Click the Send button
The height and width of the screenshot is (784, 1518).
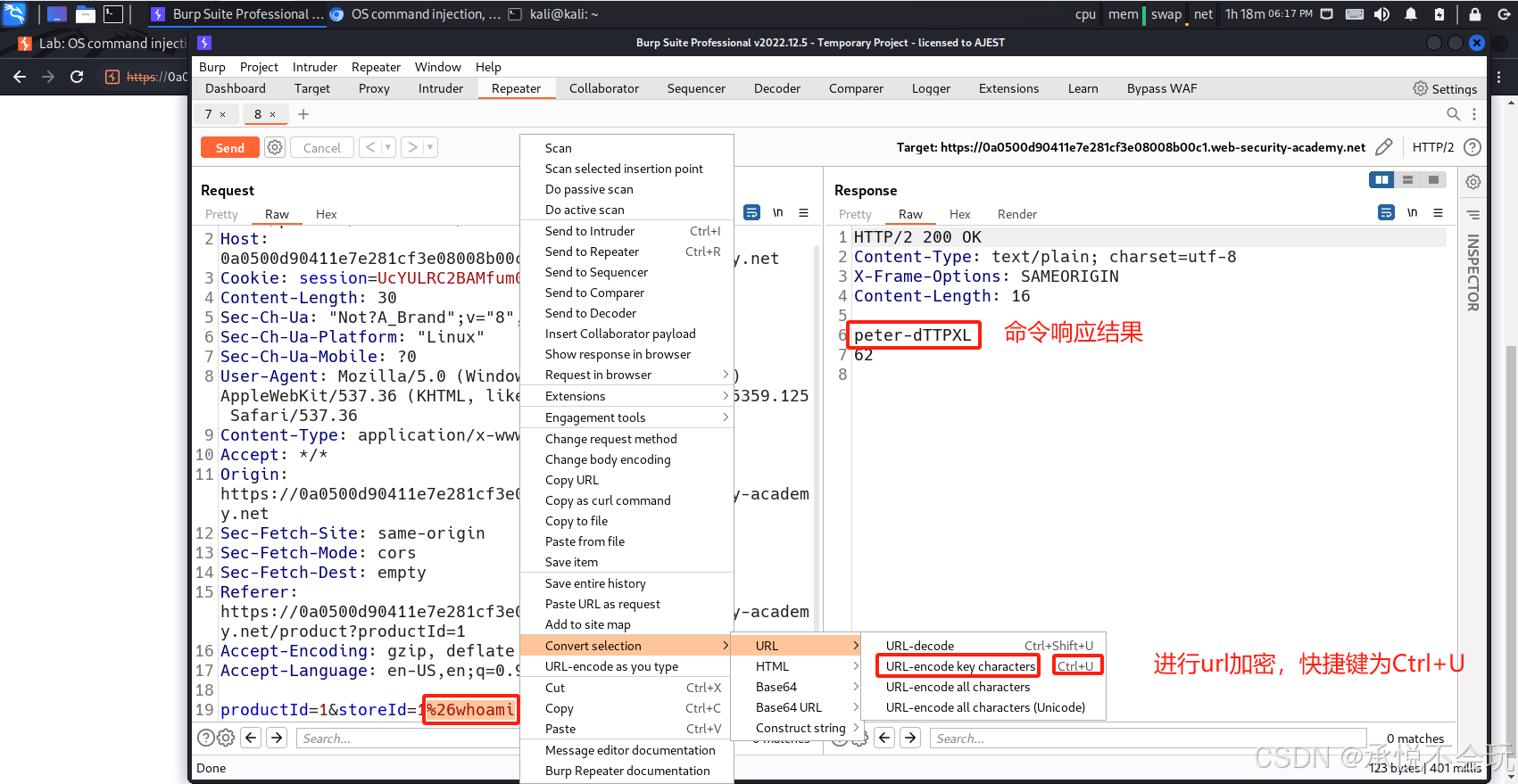(229, 148)
